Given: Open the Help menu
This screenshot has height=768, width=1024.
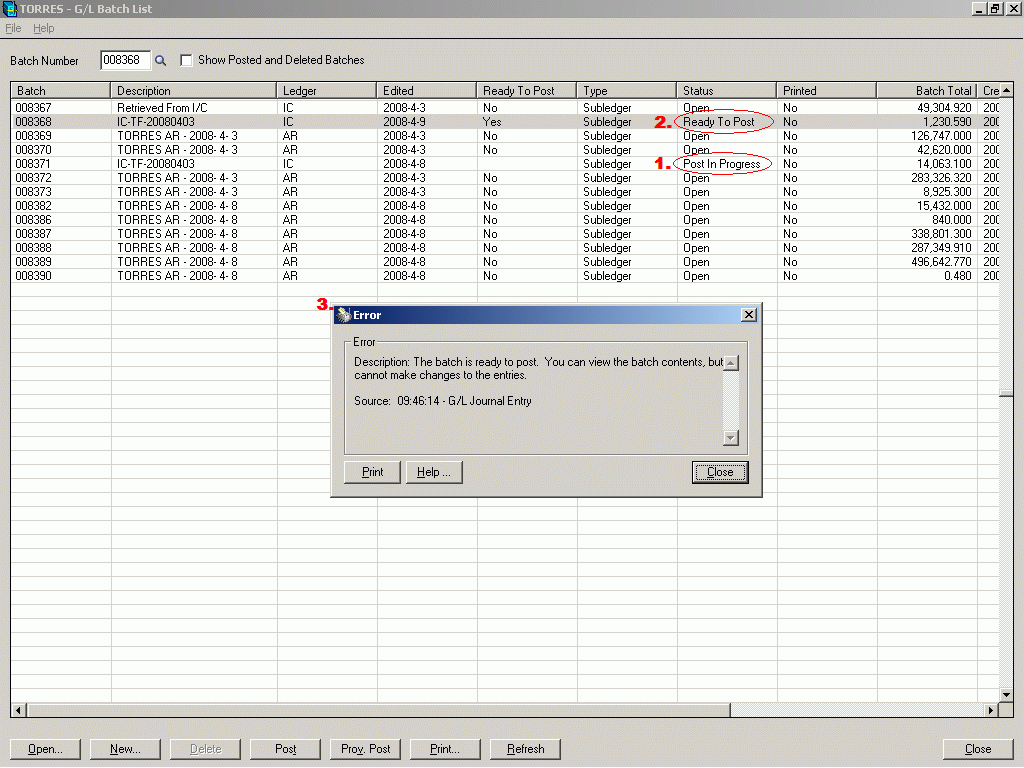Looking at the screenshot, I should coord(44,28).
